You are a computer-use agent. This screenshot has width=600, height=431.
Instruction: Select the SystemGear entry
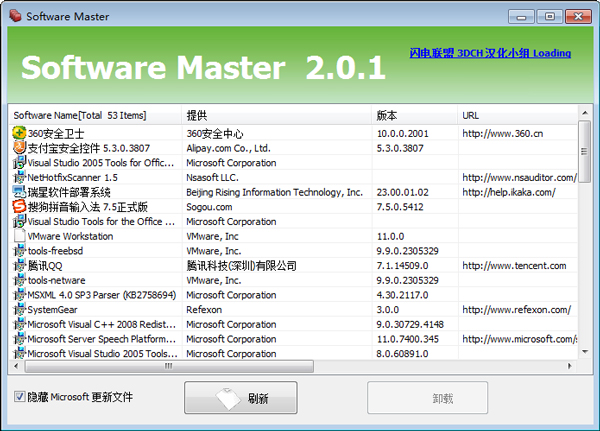tap(52, 310)
